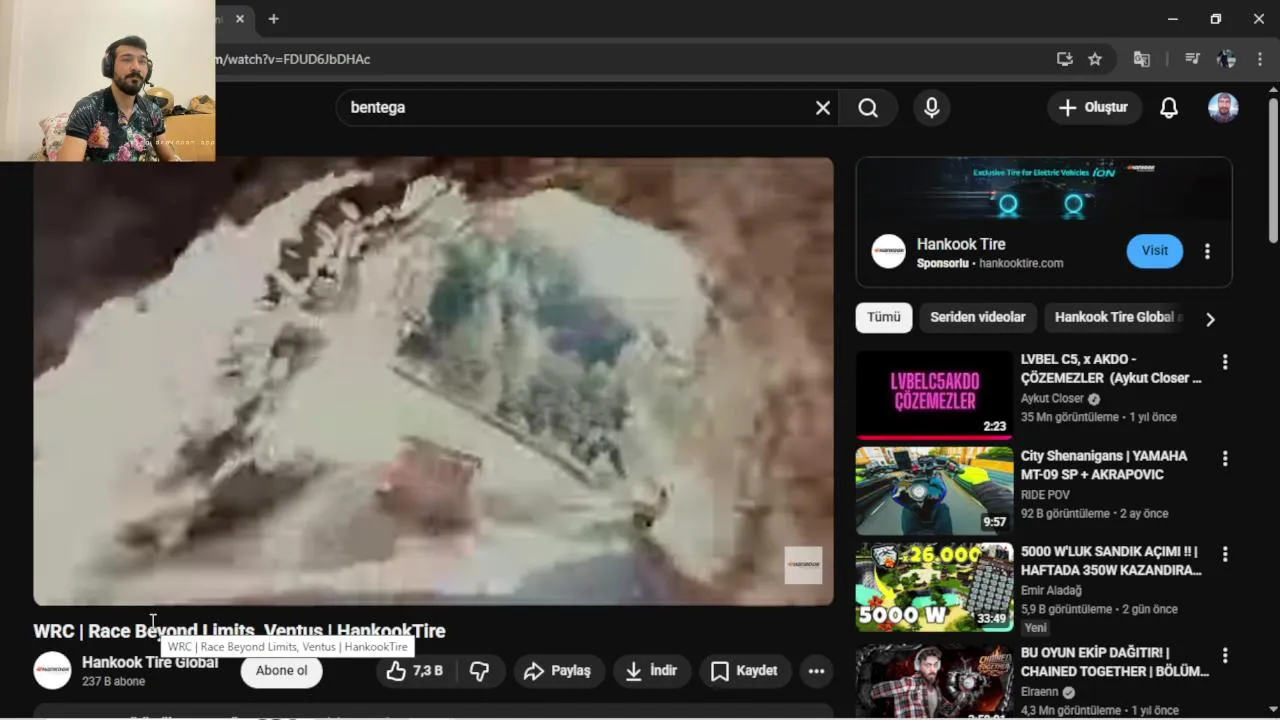This screenshot has width=1280, height=720.
Task: Show more filter chips with arrow
Action: pos(1210,319)
